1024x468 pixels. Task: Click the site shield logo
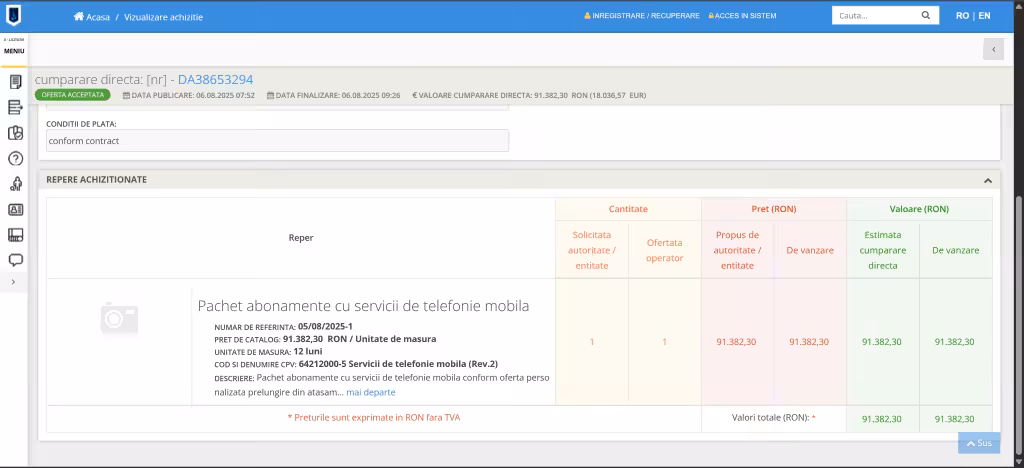tap(13, 15)
